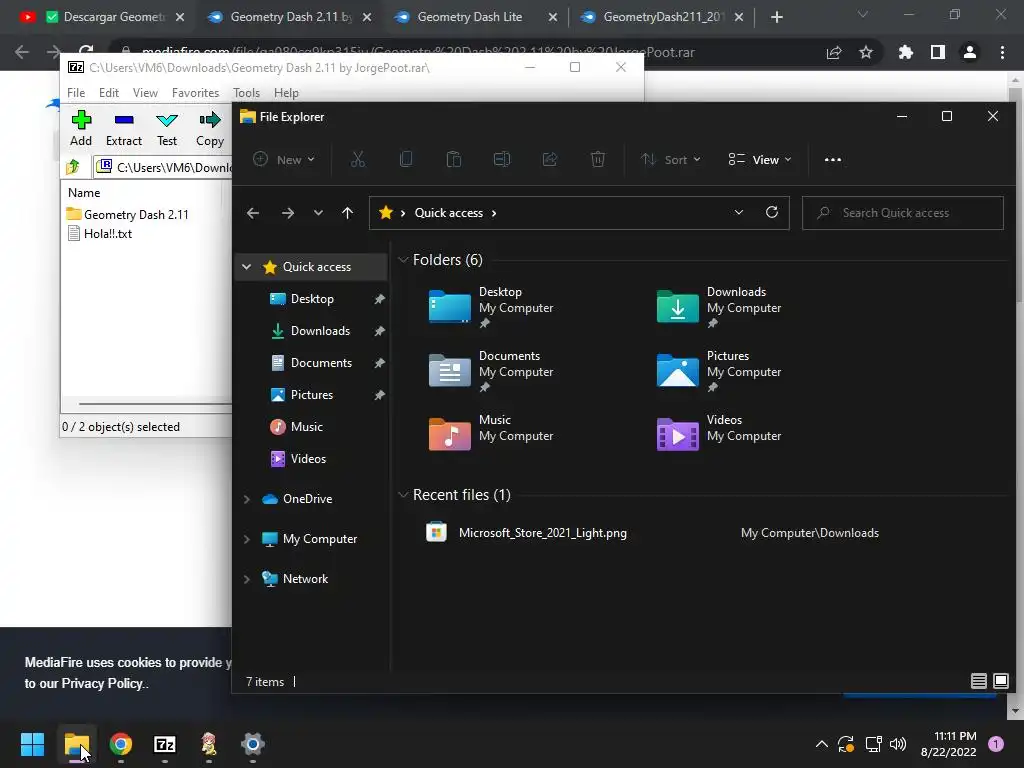1024x768 pixels.
Task: Collapse the Quick access tree node
Action: [x=246, y=266]
